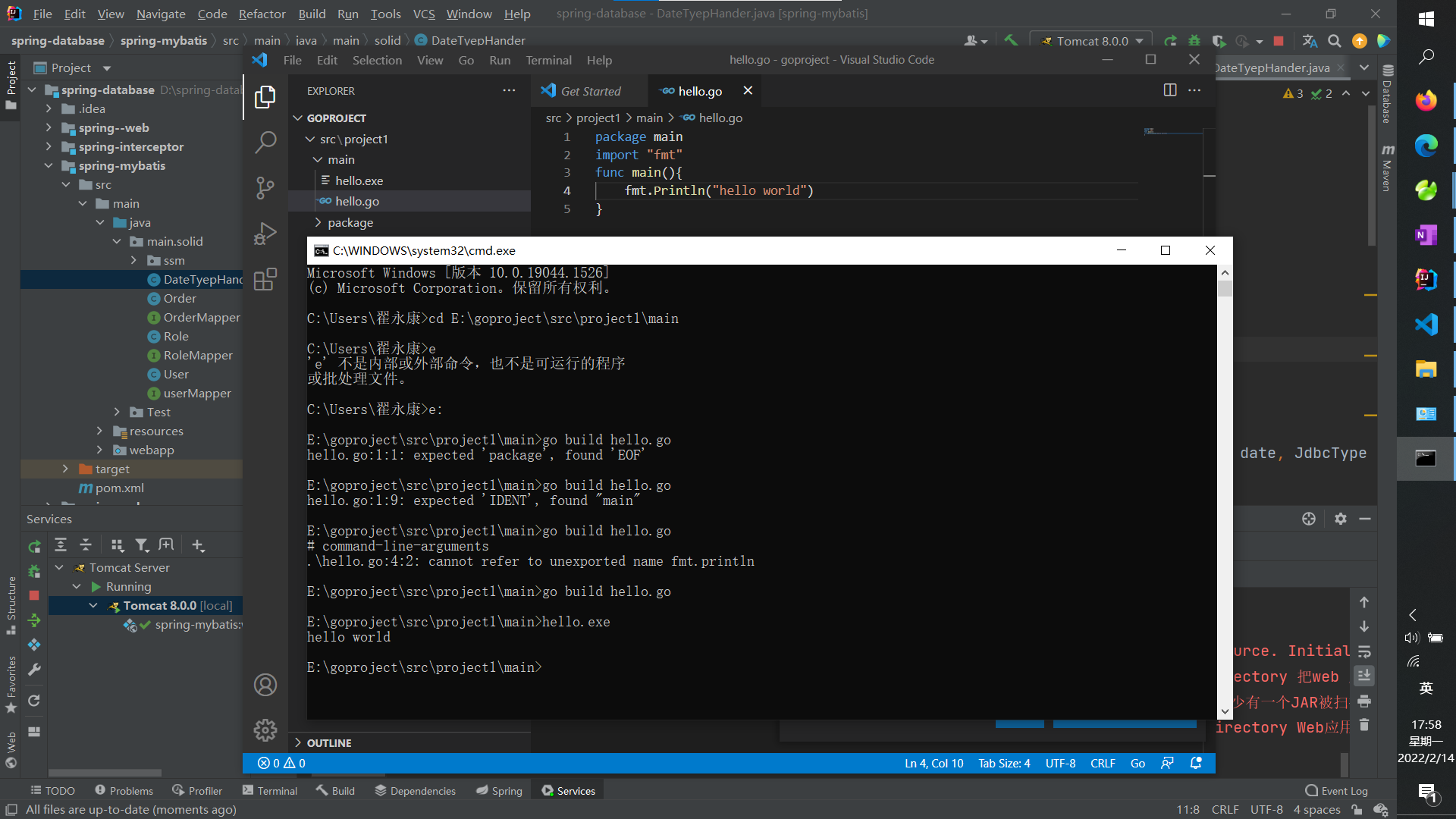Toggle scroll to end of console

[x=1364, y=676]
